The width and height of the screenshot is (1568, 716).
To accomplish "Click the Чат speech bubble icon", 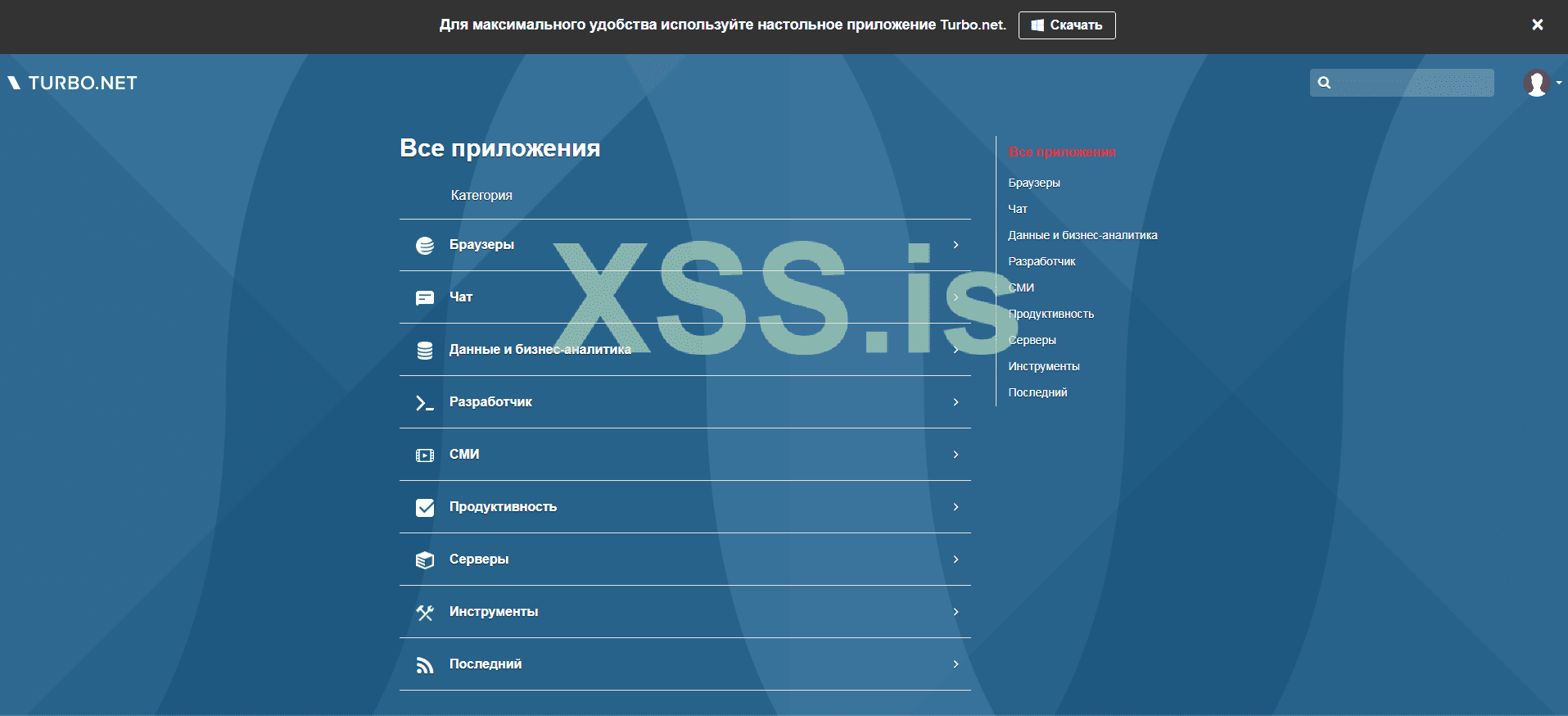I will point(425,297).
